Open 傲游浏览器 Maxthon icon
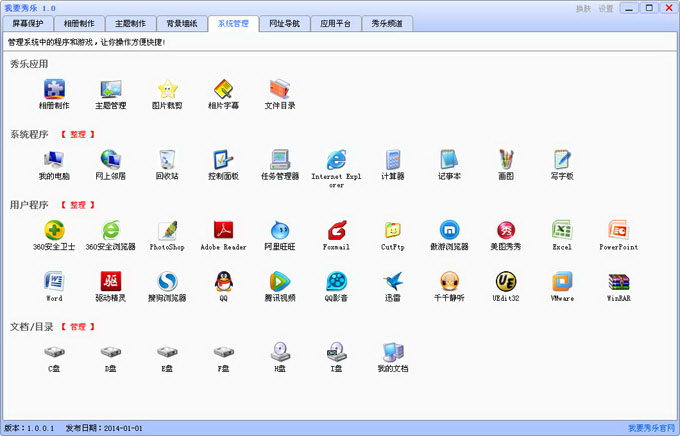 click(x=449, y=230)
